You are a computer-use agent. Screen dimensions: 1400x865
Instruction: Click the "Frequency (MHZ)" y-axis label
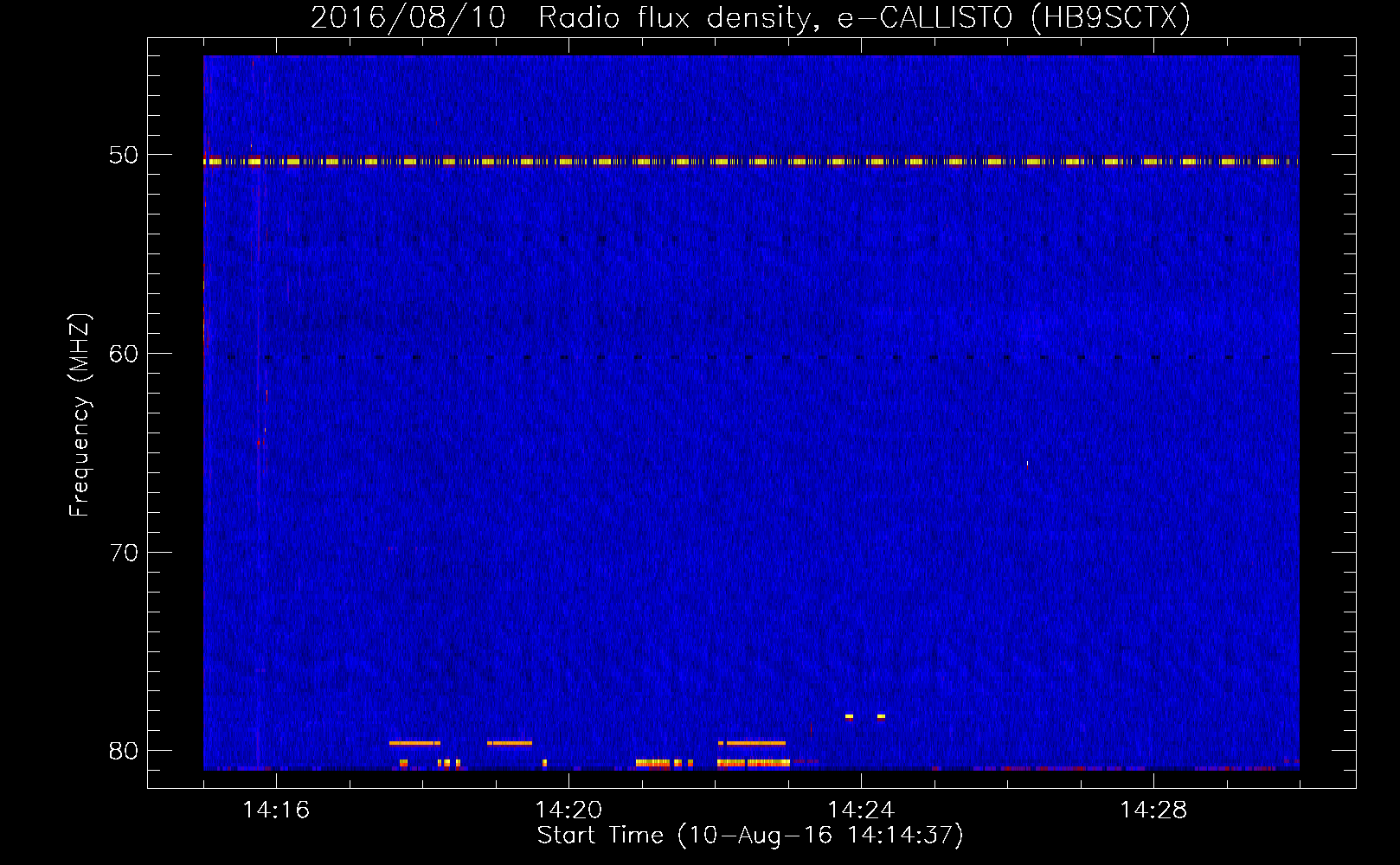click(80, 415)
